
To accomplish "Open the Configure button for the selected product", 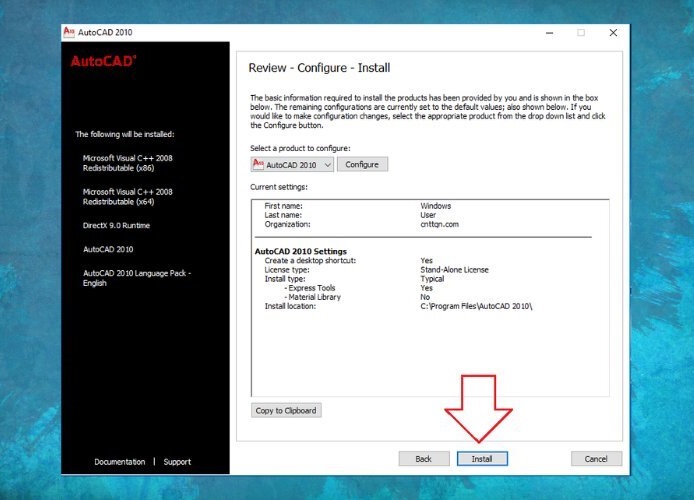I will coord(362,164).
